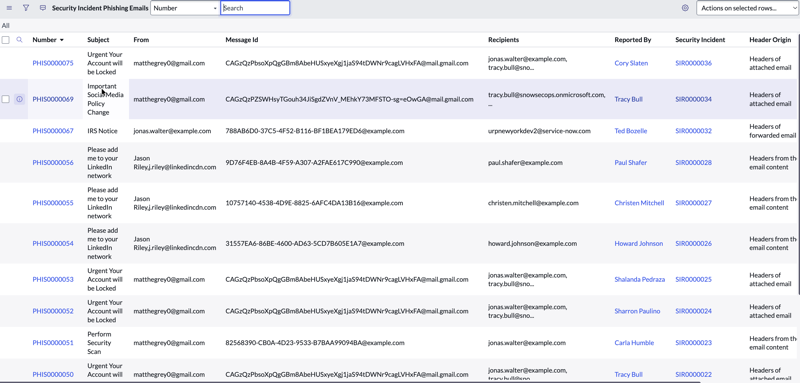This screenshot has width=800, height=383.
Task: Open security incident SIR0000024
Action: coord(693,311)
